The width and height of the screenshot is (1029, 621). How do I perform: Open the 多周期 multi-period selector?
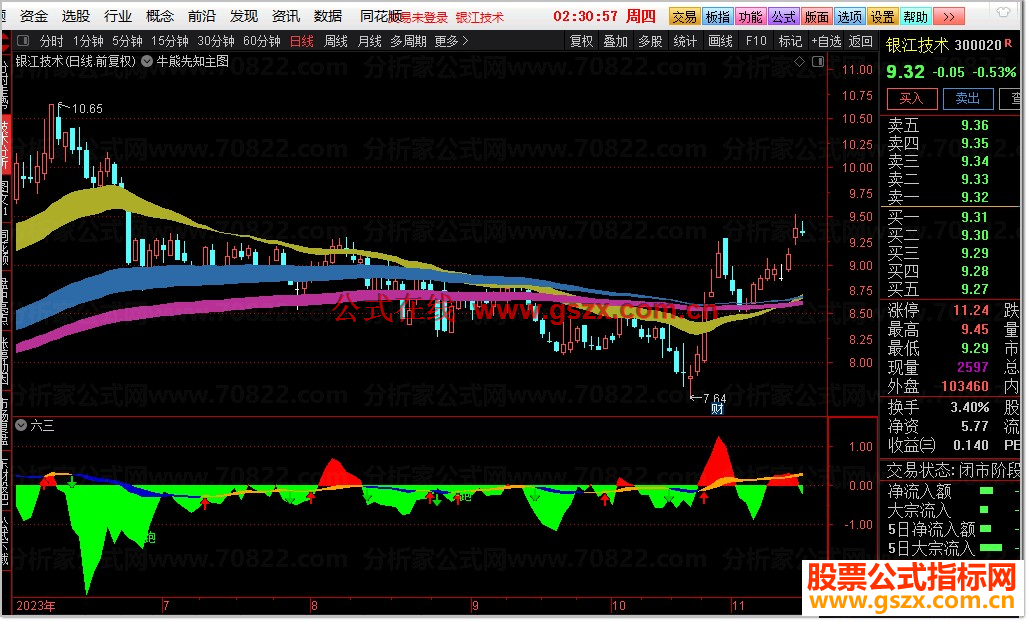pos(410,41)
